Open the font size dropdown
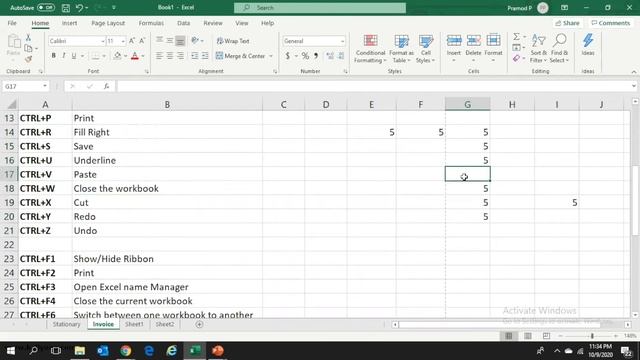 pos(123,41)
